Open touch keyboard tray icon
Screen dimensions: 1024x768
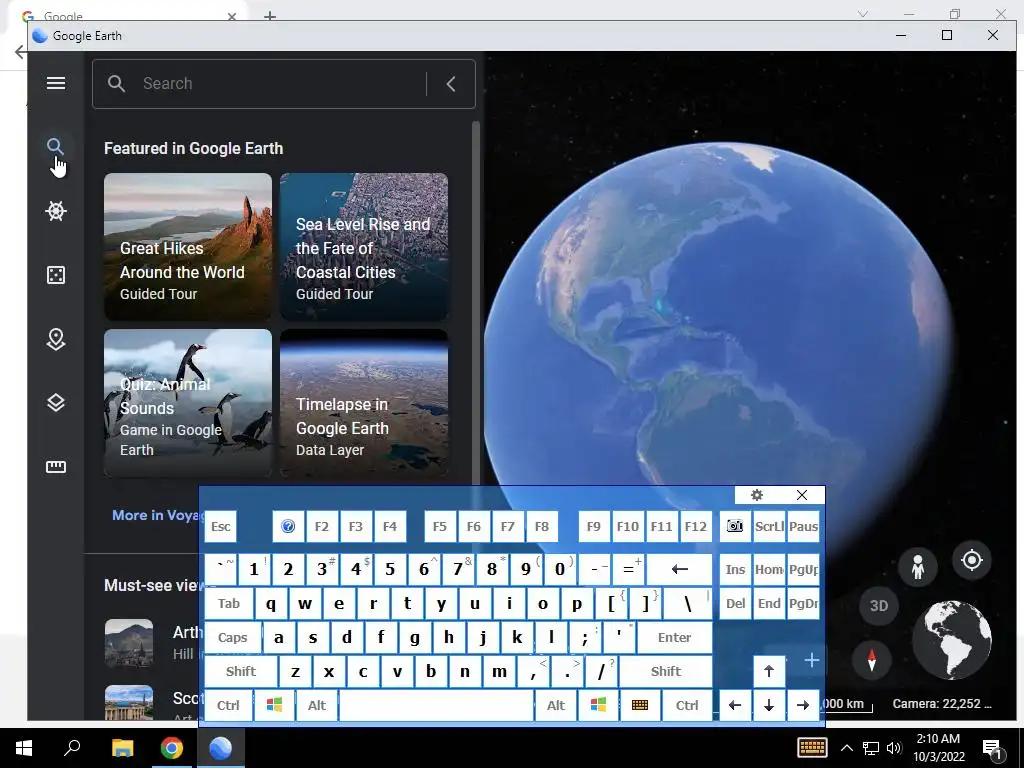[812, 748]
